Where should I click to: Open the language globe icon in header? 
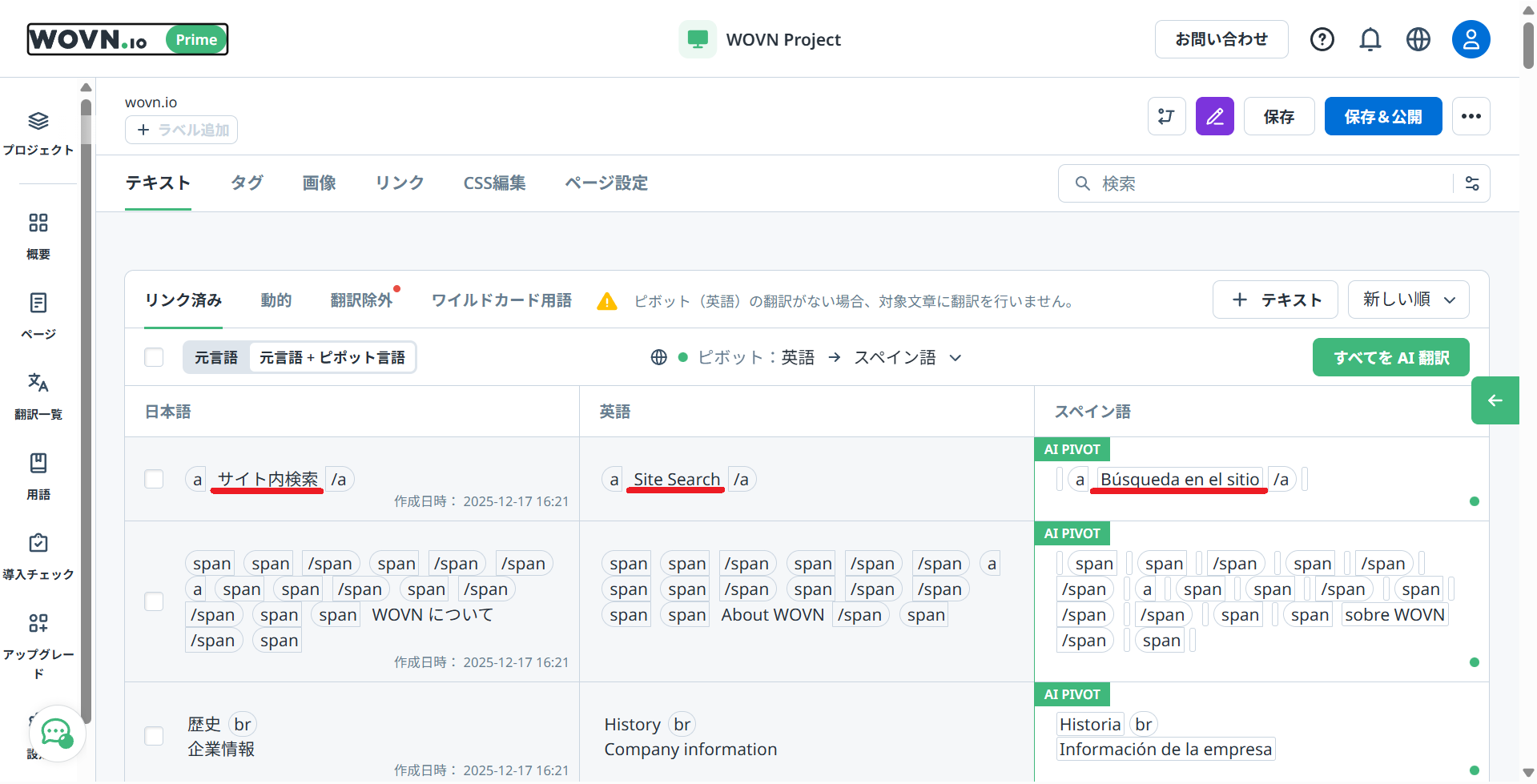pos(1418,39)
